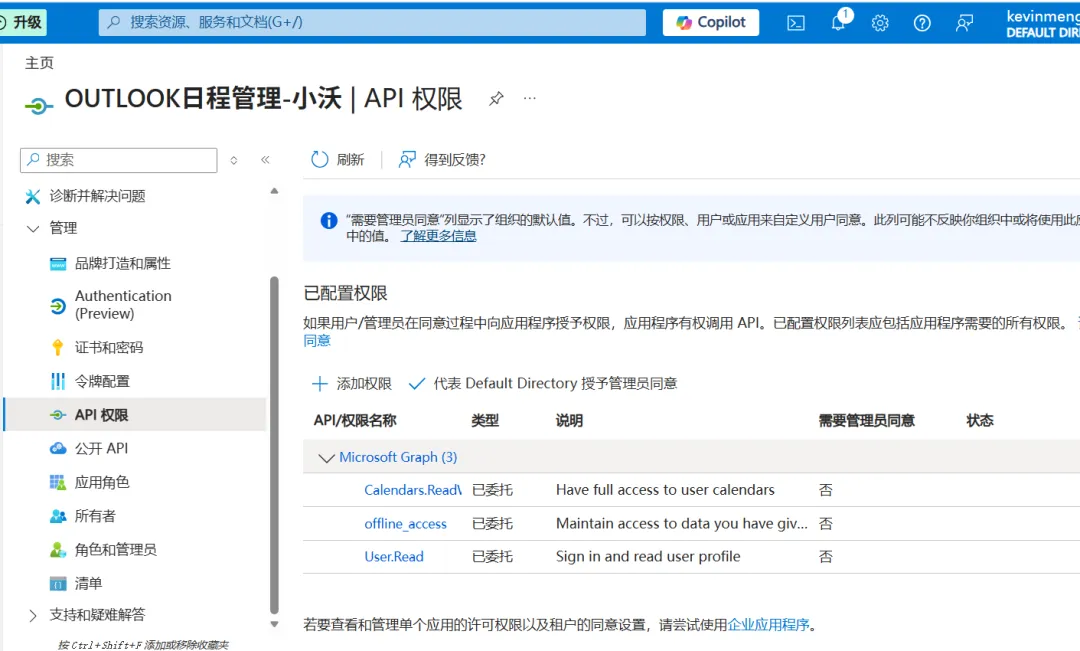Click the API 权限 sidebar icon

tap(58, 415)
